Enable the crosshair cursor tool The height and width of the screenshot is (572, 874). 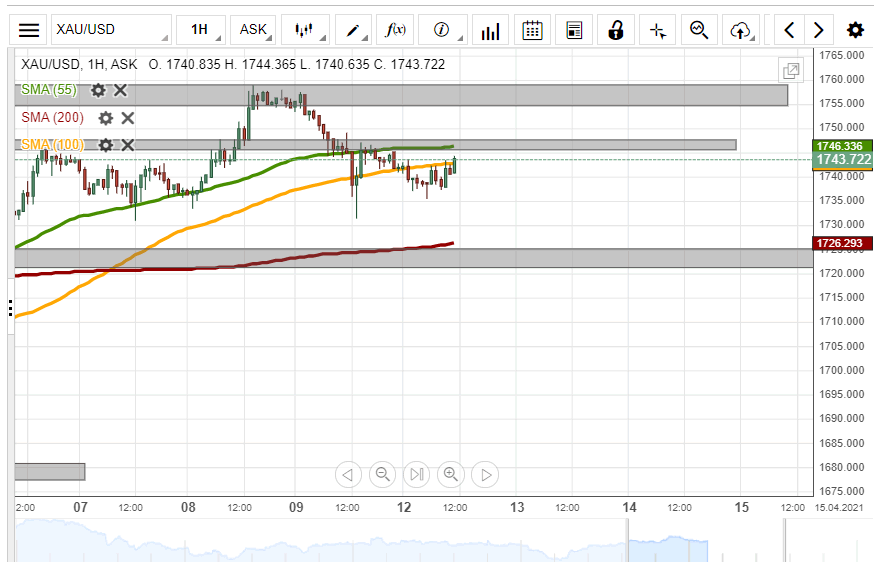[x=657, y=30]
